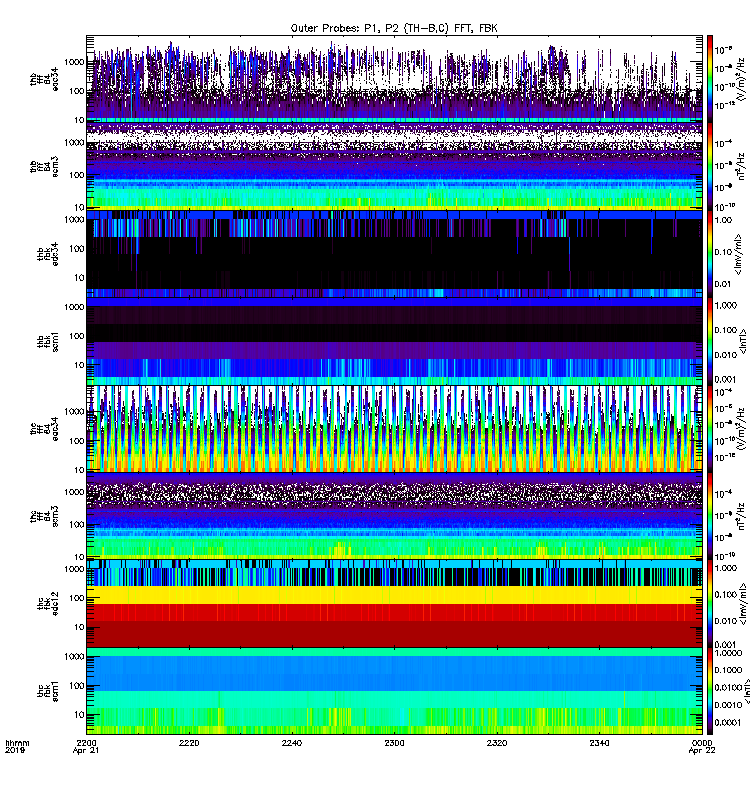Click the color bar beside thc fbk scm1 panel
The image size is (750, 800).
click(x=710, y=691)
